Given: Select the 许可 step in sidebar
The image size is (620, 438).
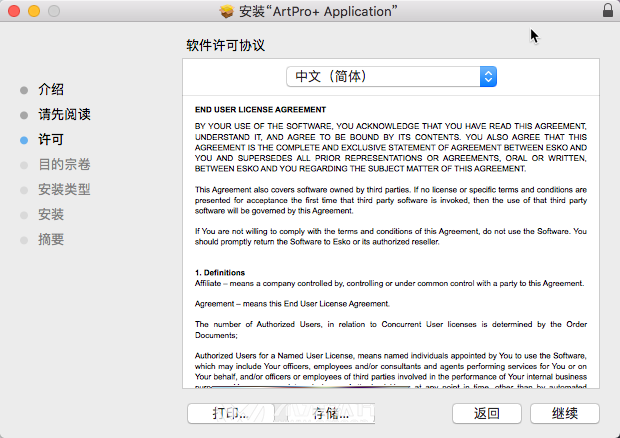Looking at the screenshot, I should pos(51,140).
